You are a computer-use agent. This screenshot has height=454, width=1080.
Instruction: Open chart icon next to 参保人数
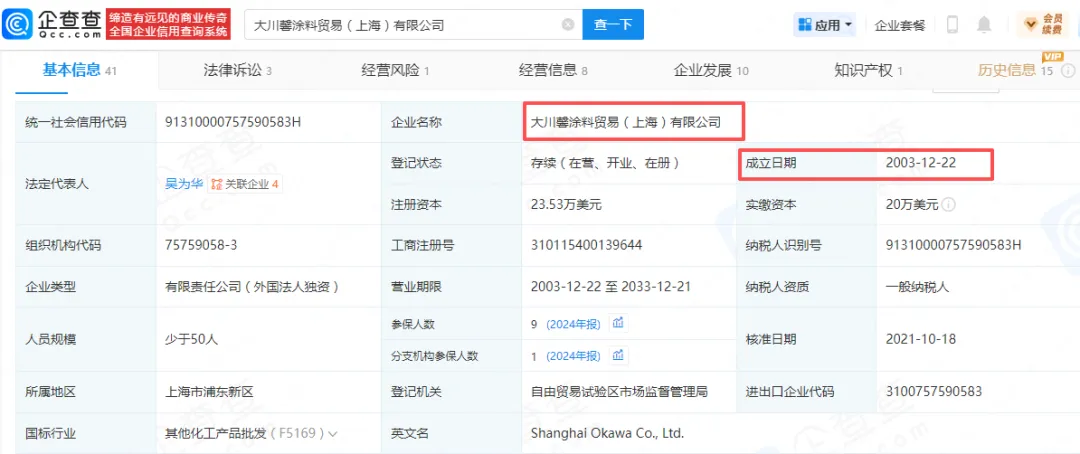[x=618, y=323]
